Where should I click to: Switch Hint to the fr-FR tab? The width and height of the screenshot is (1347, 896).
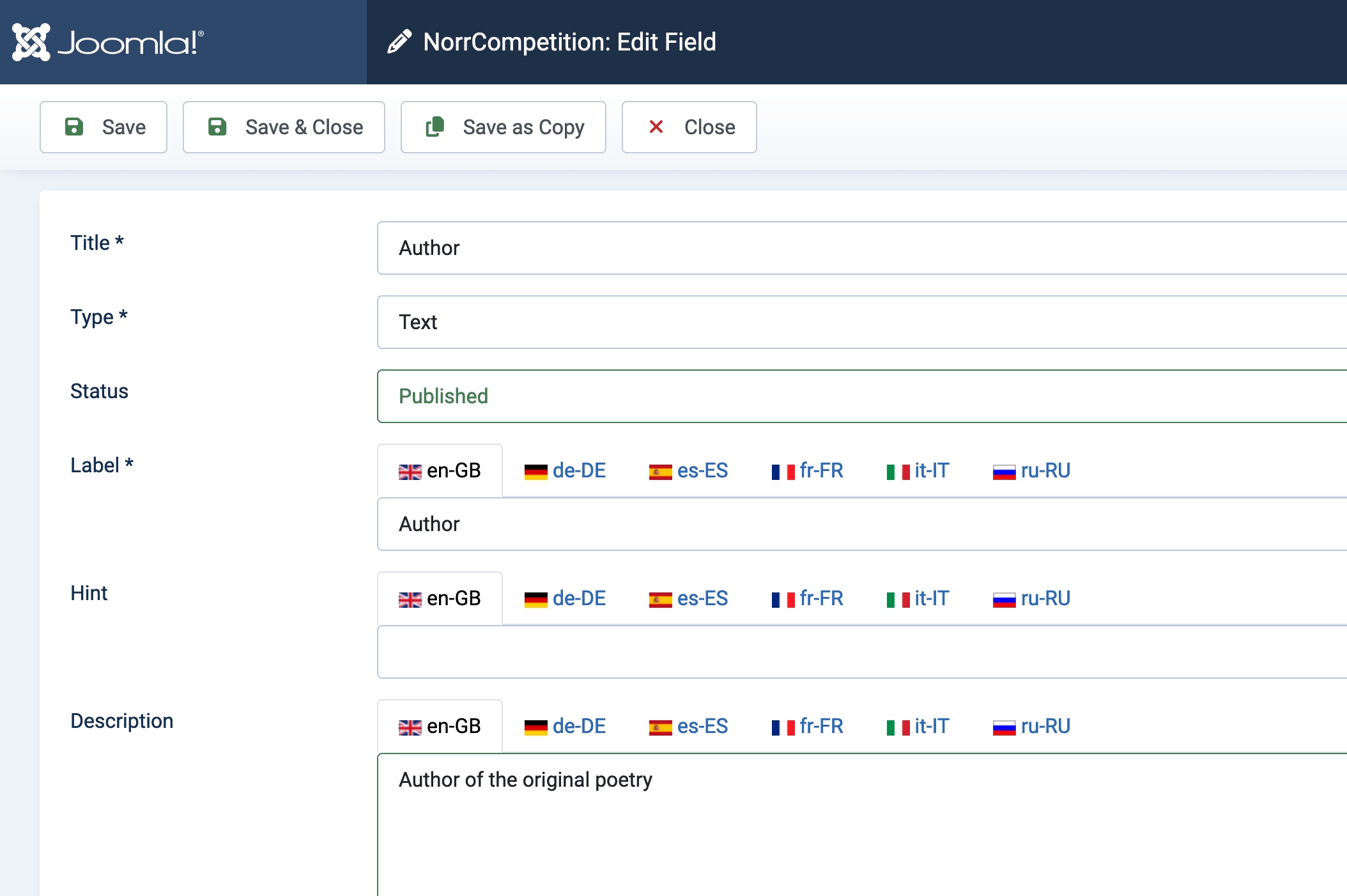click(x=807, y=599)
